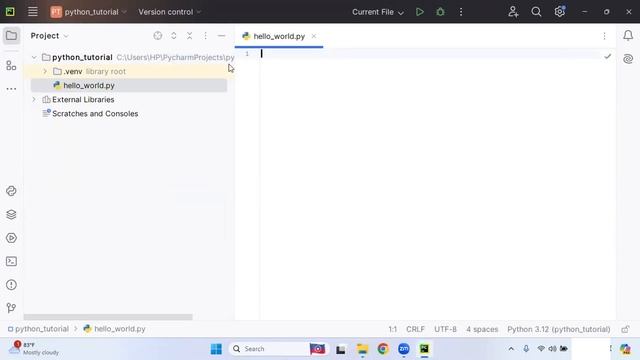Open Notifications bell
640x360 pixels.
pos(628,36)
